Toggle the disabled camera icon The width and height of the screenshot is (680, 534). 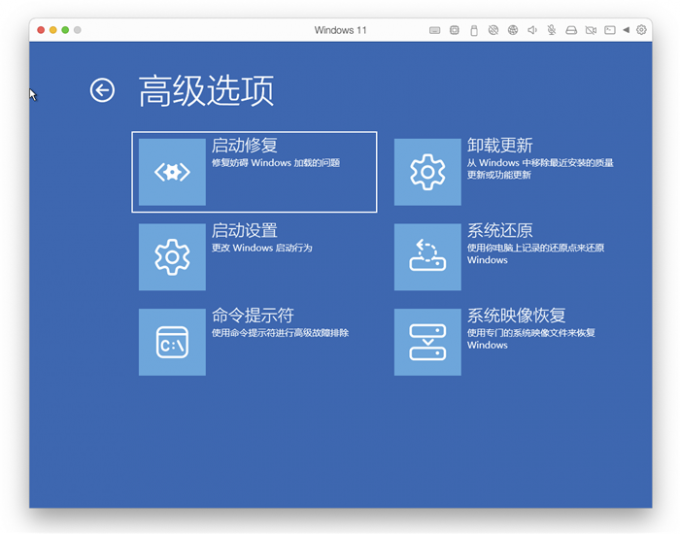[591, 30]
